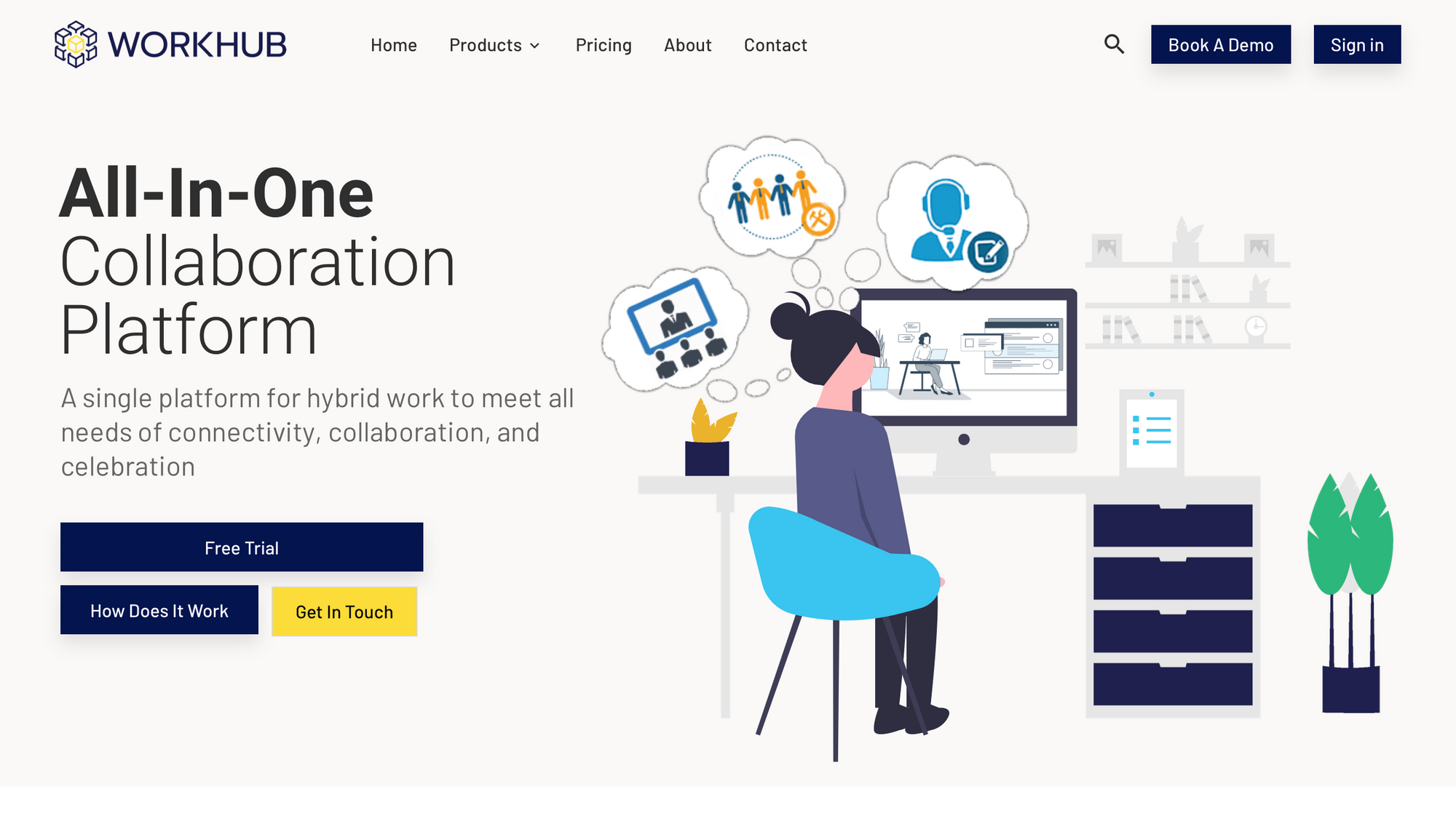This screenshot has width=1456, height=835.
Task: Expand the Products dropdown chevron
Action: pos(535,46)
